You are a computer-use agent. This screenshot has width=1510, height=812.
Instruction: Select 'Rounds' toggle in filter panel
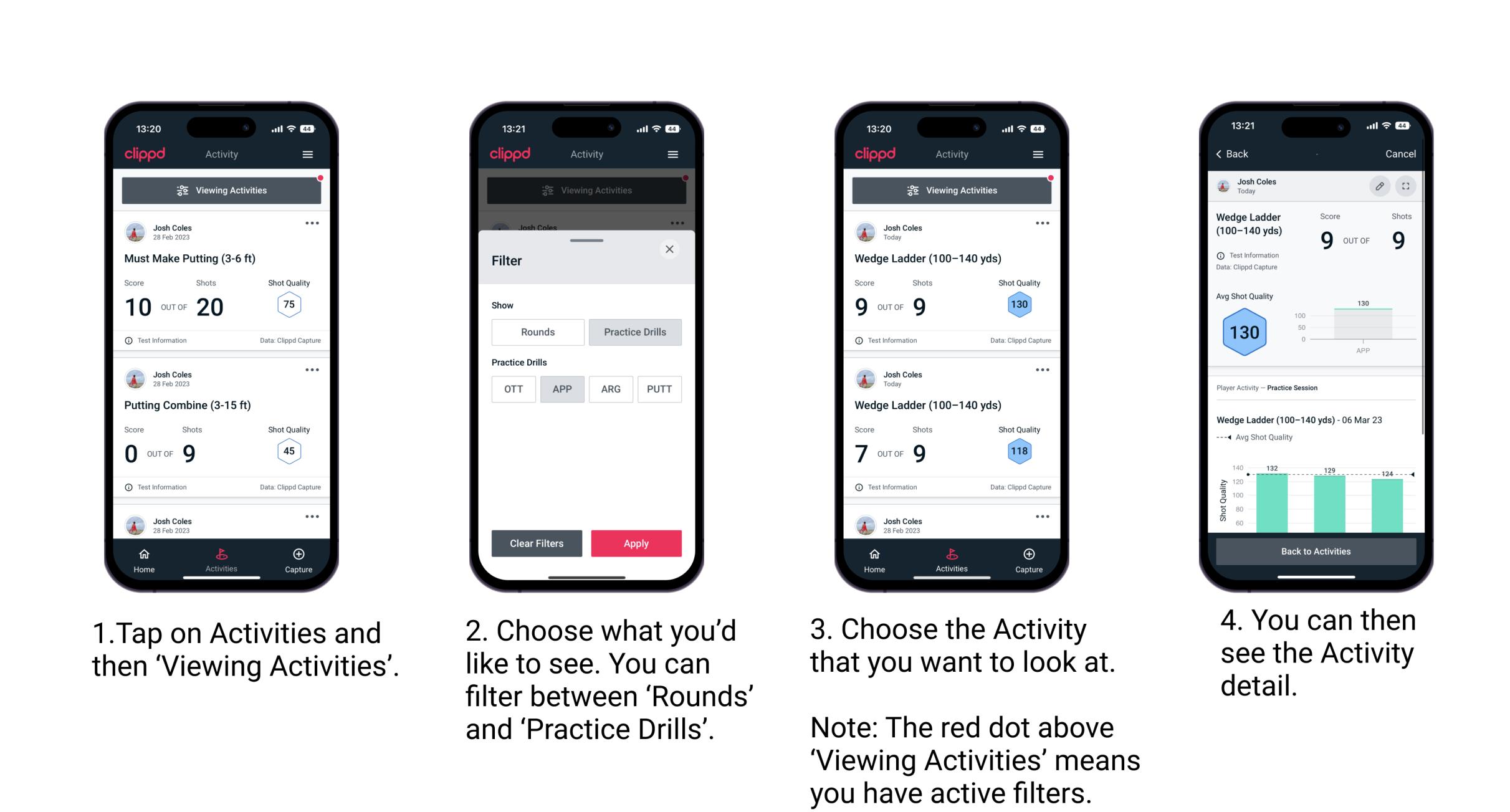[536, 332]
